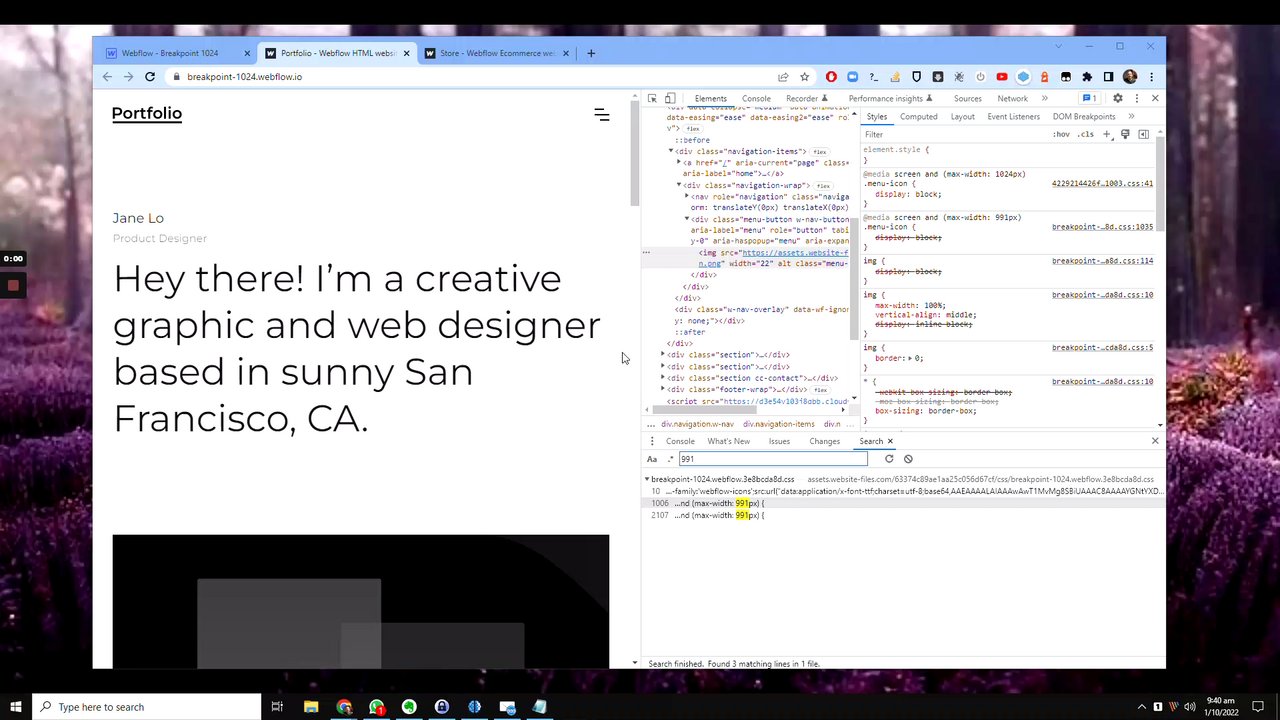
Task: Toggle Chrome side panel icon
Action: click(x=1108, y=77)
